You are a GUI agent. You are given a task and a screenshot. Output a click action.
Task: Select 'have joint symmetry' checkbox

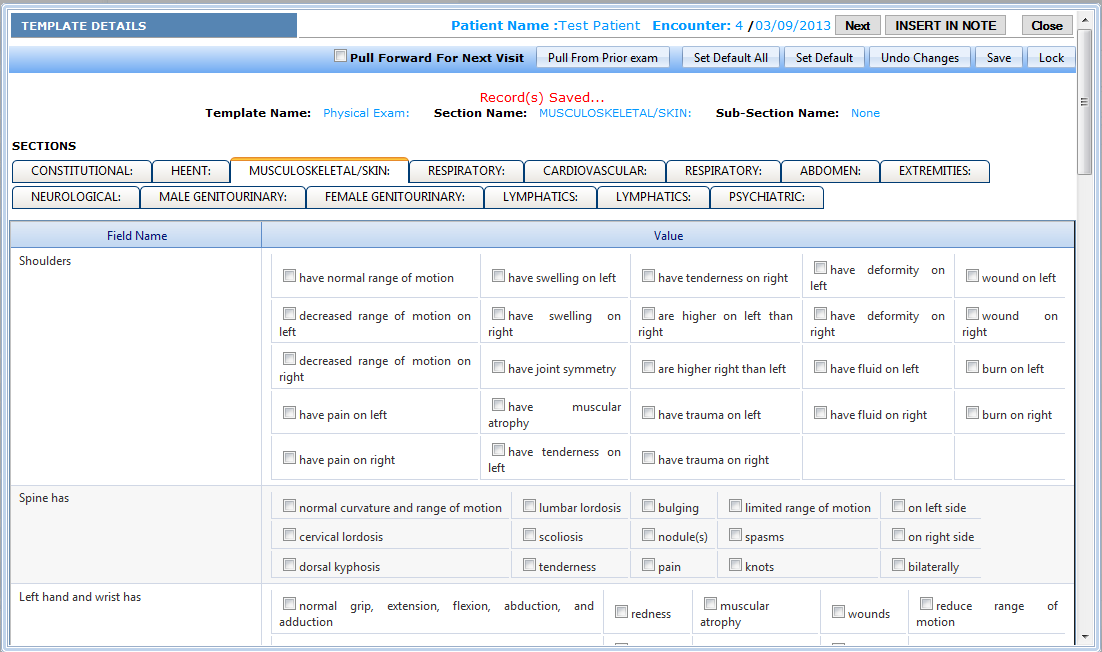point(499,367)
